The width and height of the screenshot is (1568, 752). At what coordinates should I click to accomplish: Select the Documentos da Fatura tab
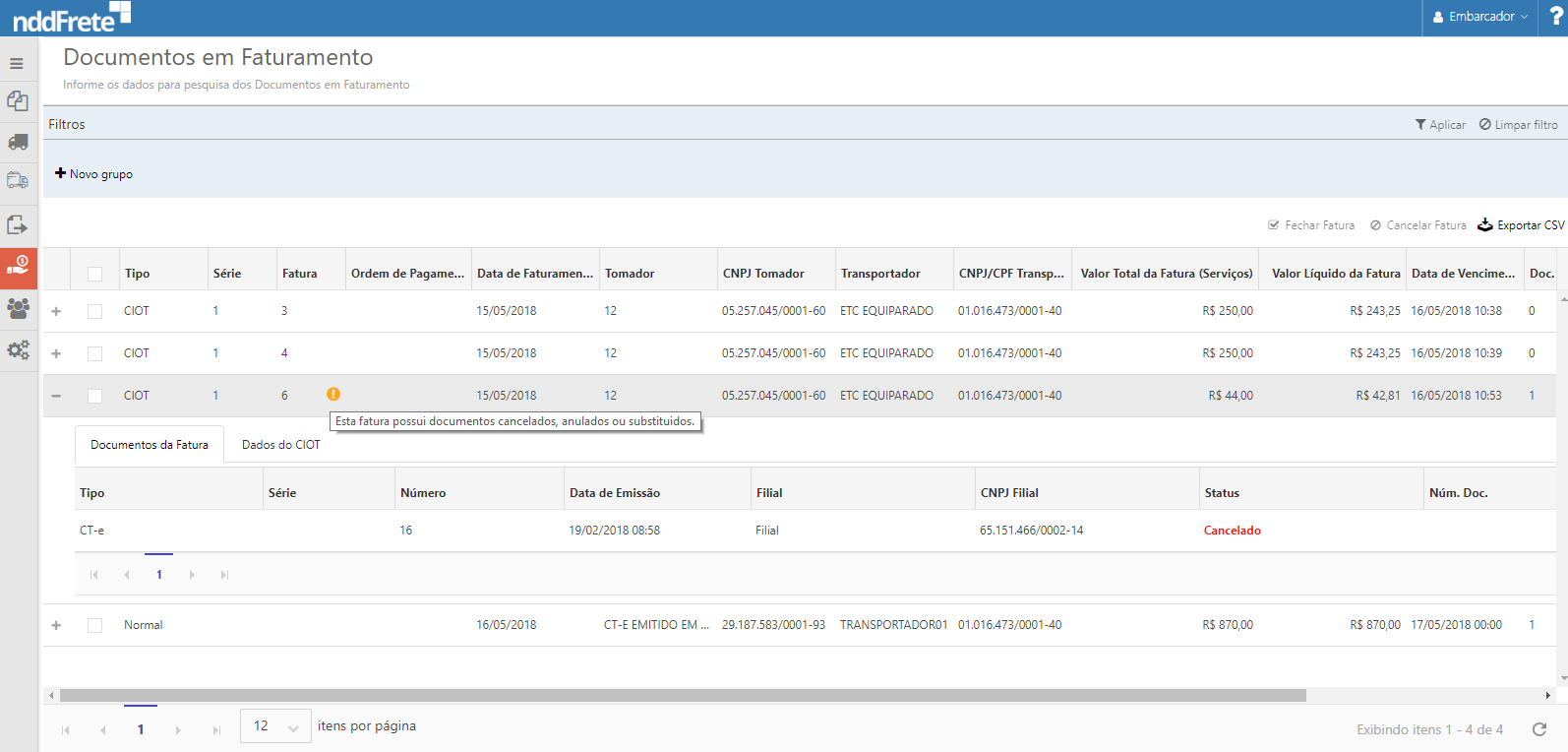150,445
